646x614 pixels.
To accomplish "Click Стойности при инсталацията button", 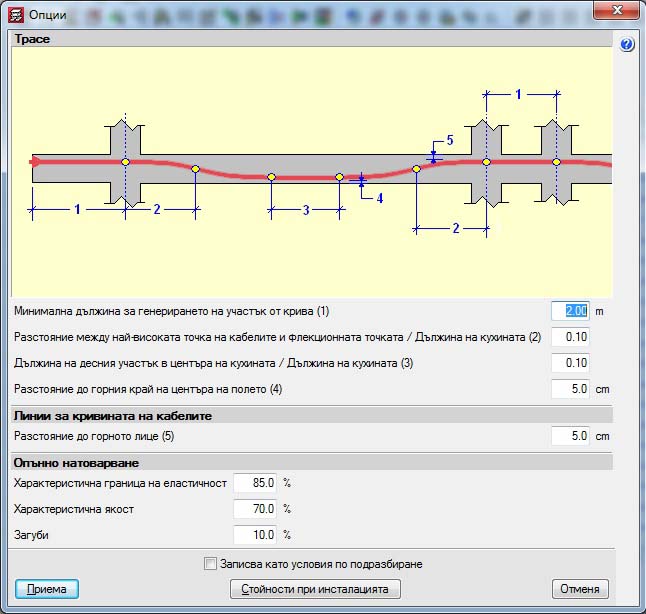I will (x=315, y=589).
